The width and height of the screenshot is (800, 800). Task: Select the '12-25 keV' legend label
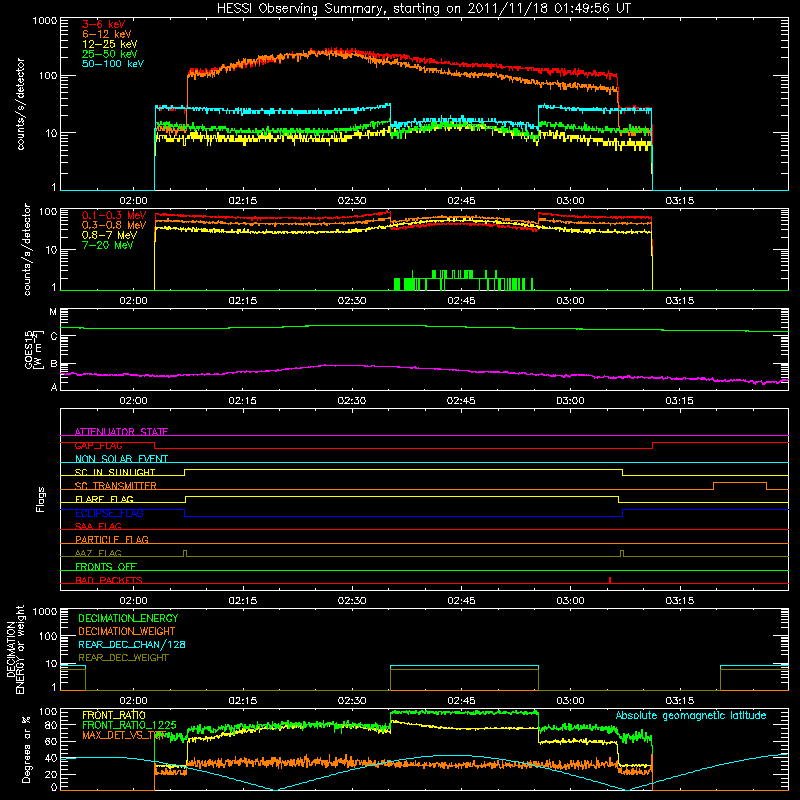click(110, 44)
